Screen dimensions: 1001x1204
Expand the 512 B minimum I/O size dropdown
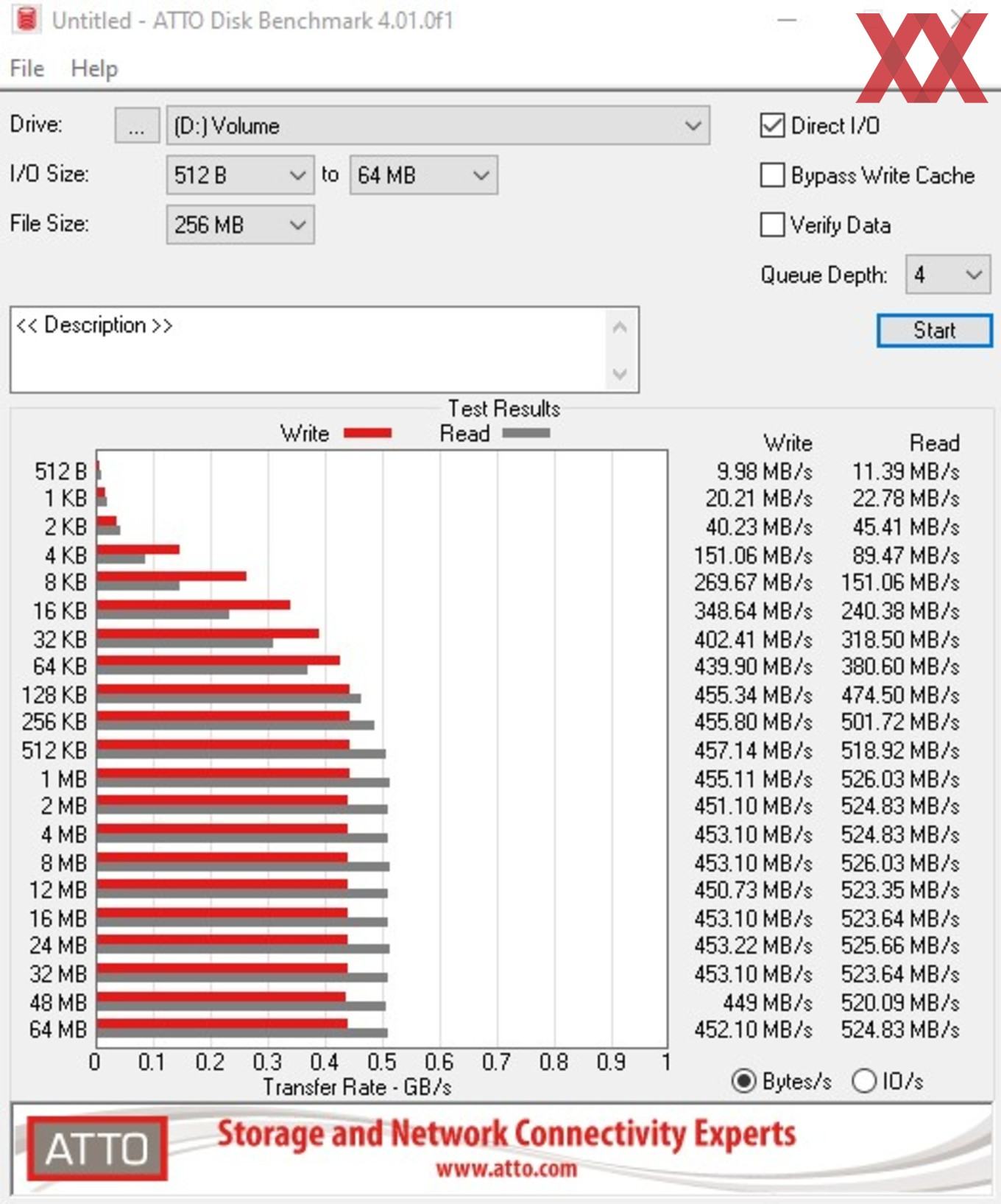[240, 175]
